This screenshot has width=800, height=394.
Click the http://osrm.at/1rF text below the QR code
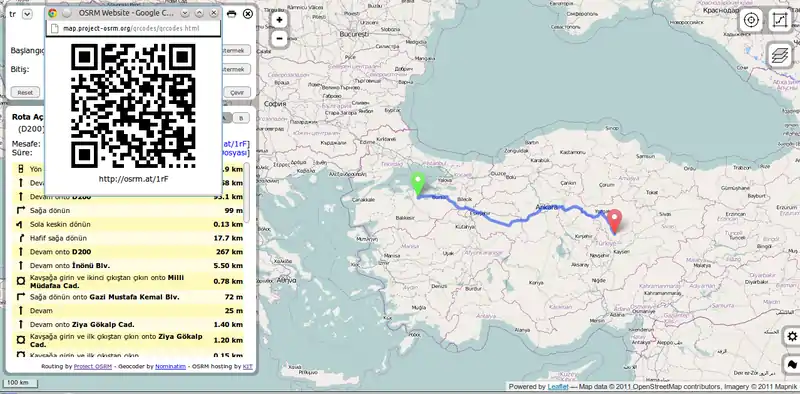coord(134,179)
